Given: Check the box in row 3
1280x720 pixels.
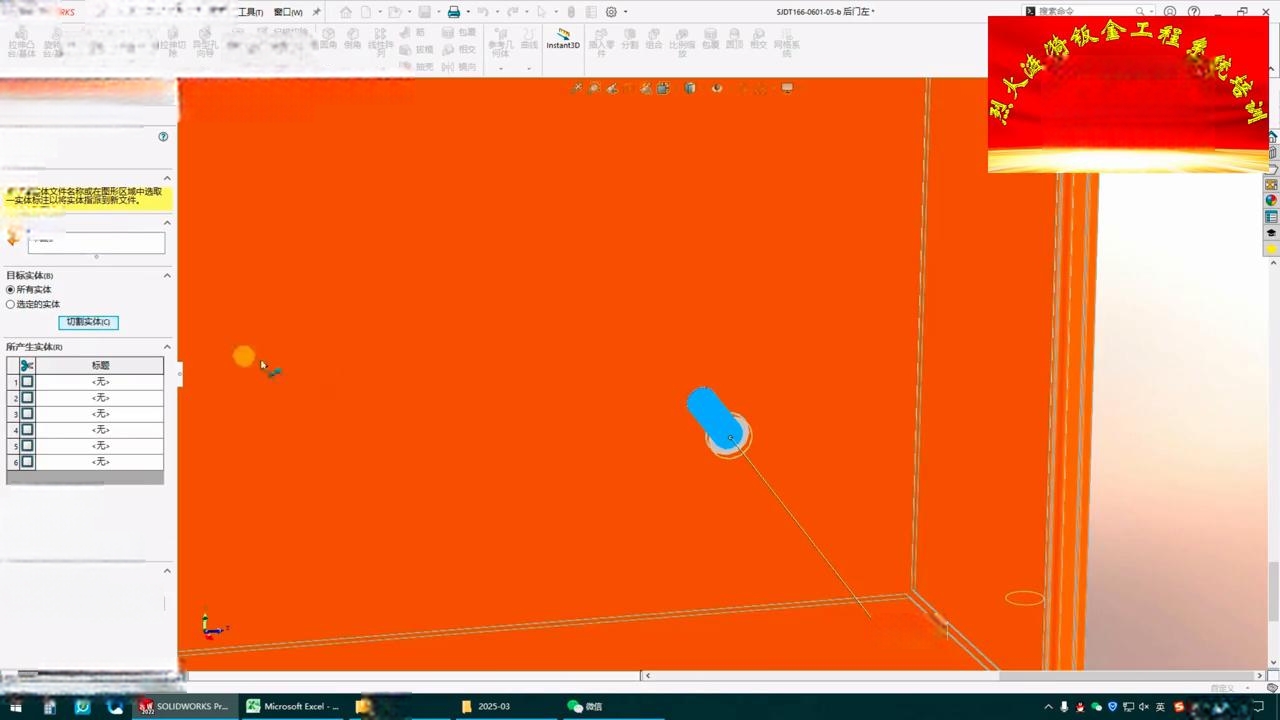Looking at the screenshot, I should coord(27,414).
